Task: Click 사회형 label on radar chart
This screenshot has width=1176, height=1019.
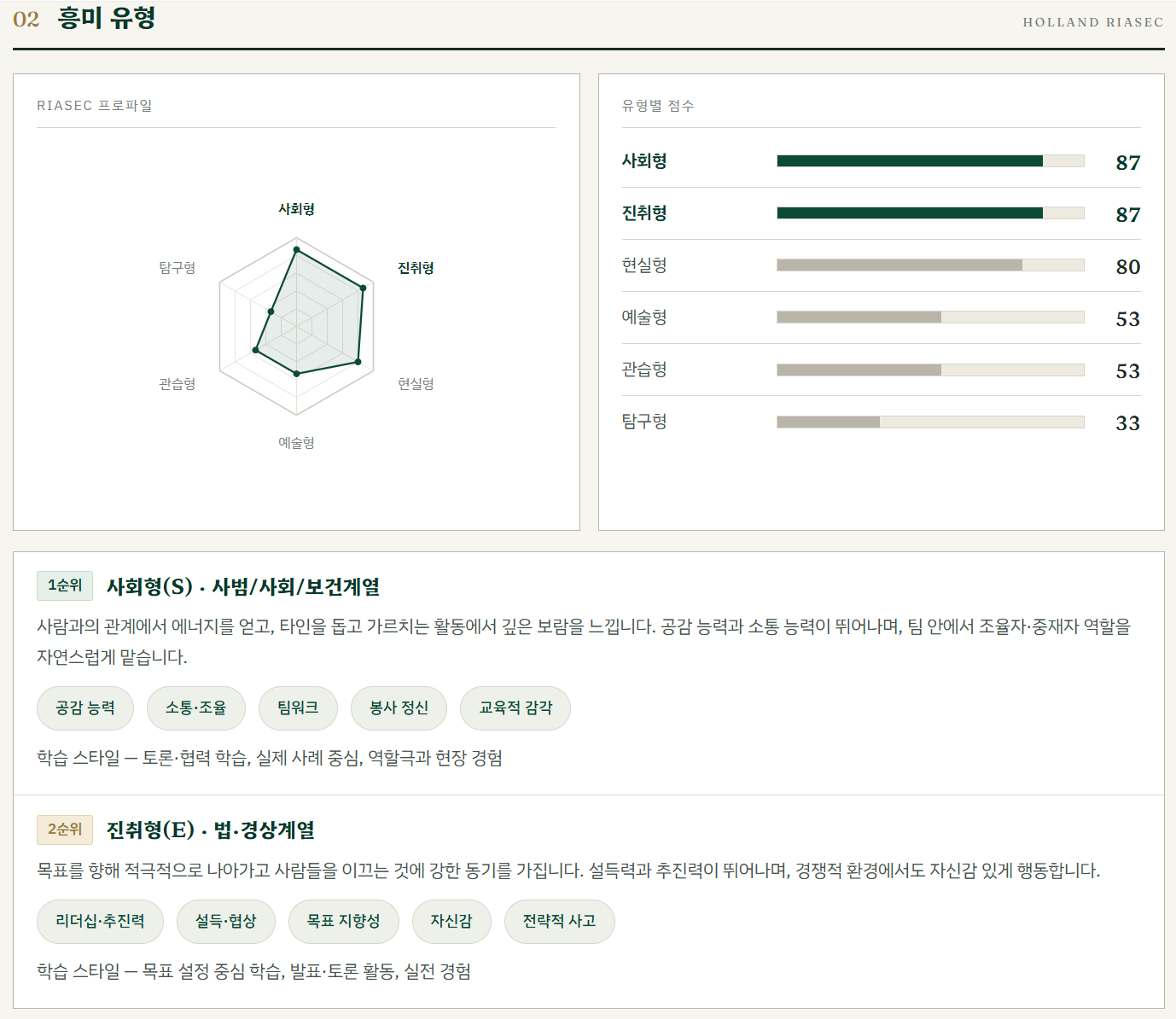Action: pyautogui.click(x=297, y=209)
